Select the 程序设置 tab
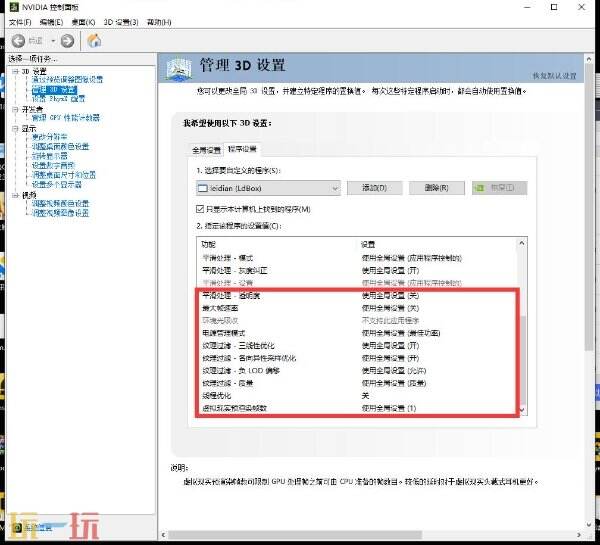This screenshot has height=545, width=600. click(x=242, y=149)
